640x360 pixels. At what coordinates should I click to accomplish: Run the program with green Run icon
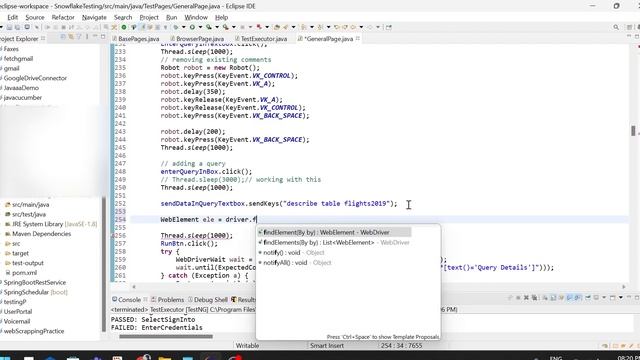pyautogui.click(x=192, y=27)
